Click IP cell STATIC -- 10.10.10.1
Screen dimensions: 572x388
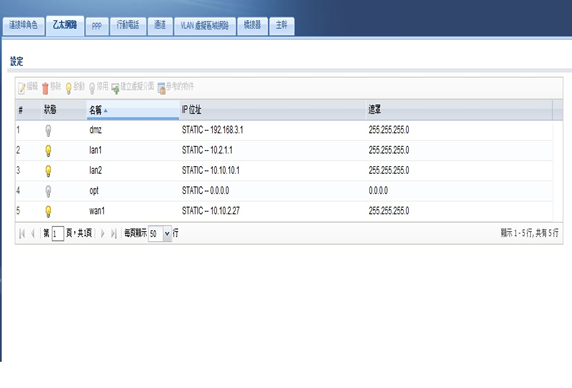tap(210, 170)
